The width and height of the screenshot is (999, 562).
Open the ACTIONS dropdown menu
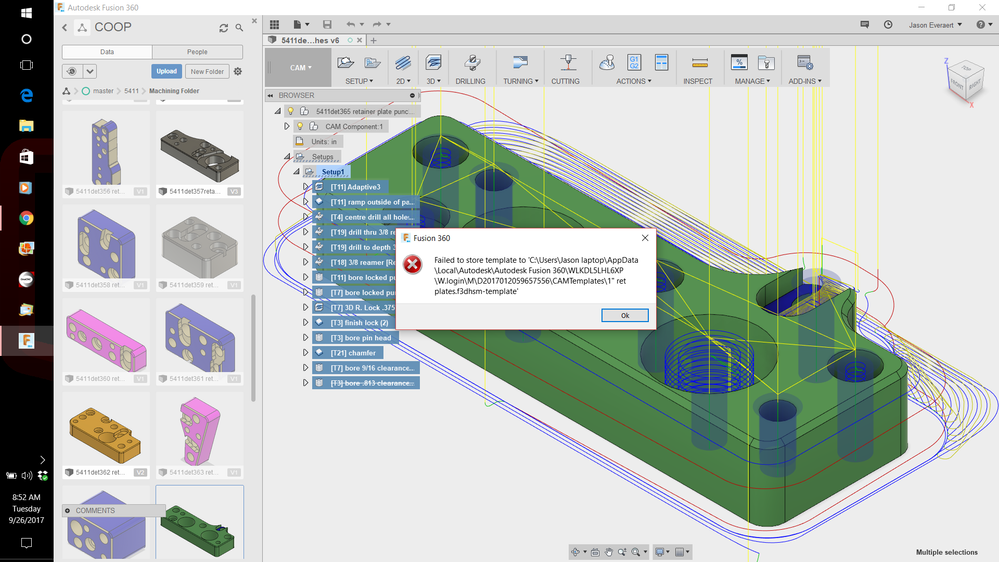(633, 81)
